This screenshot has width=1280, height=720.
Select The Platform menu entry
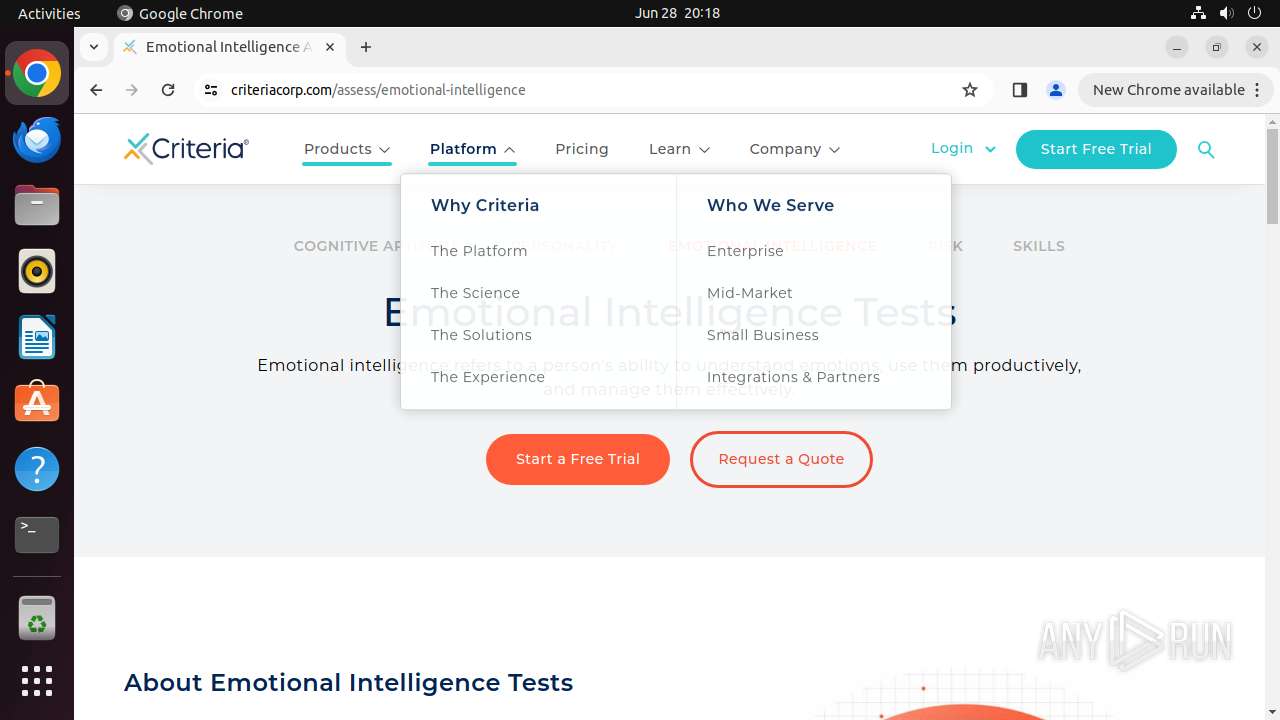pyautogui.click(x=479, y=251)
